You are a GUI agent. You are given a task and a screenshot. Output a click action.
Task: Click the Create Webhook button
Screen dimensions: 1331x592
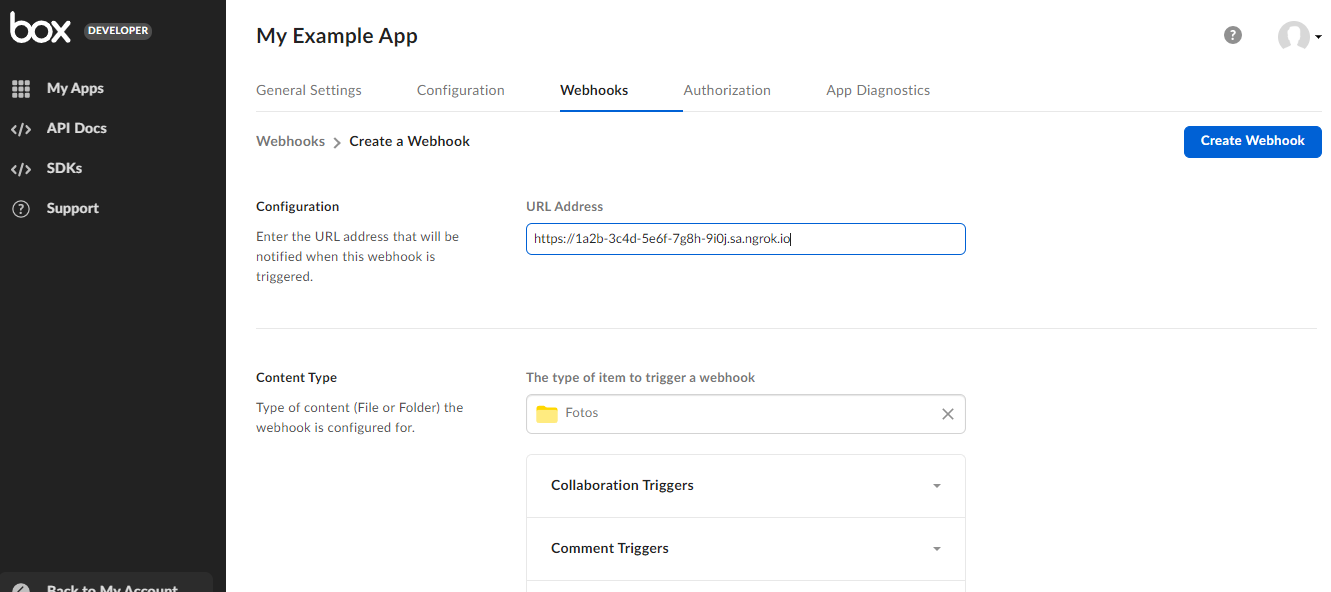click(x=1253, y=141)
